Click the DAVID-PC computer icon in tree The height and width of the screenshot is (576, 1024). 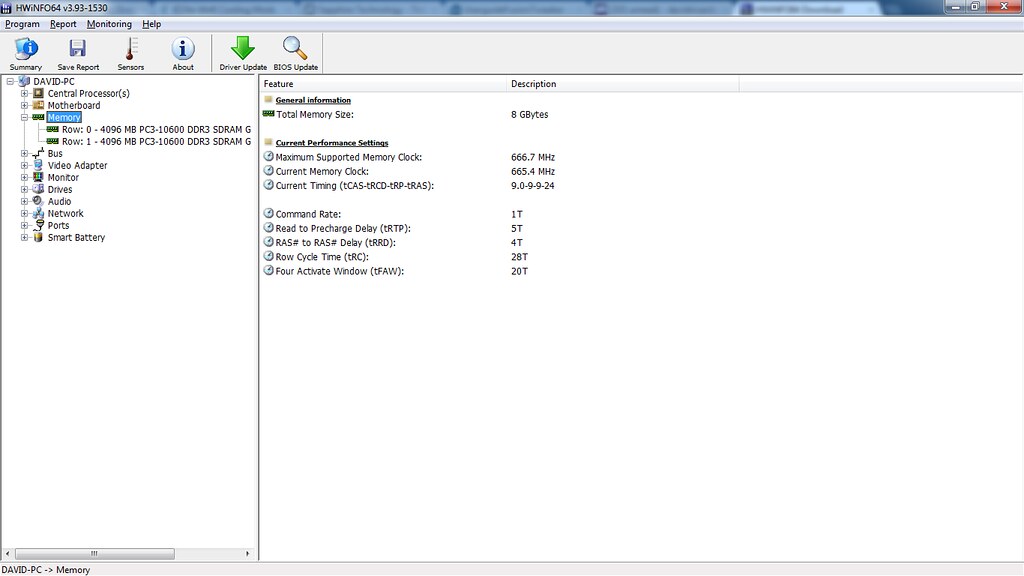click(25, 82)
